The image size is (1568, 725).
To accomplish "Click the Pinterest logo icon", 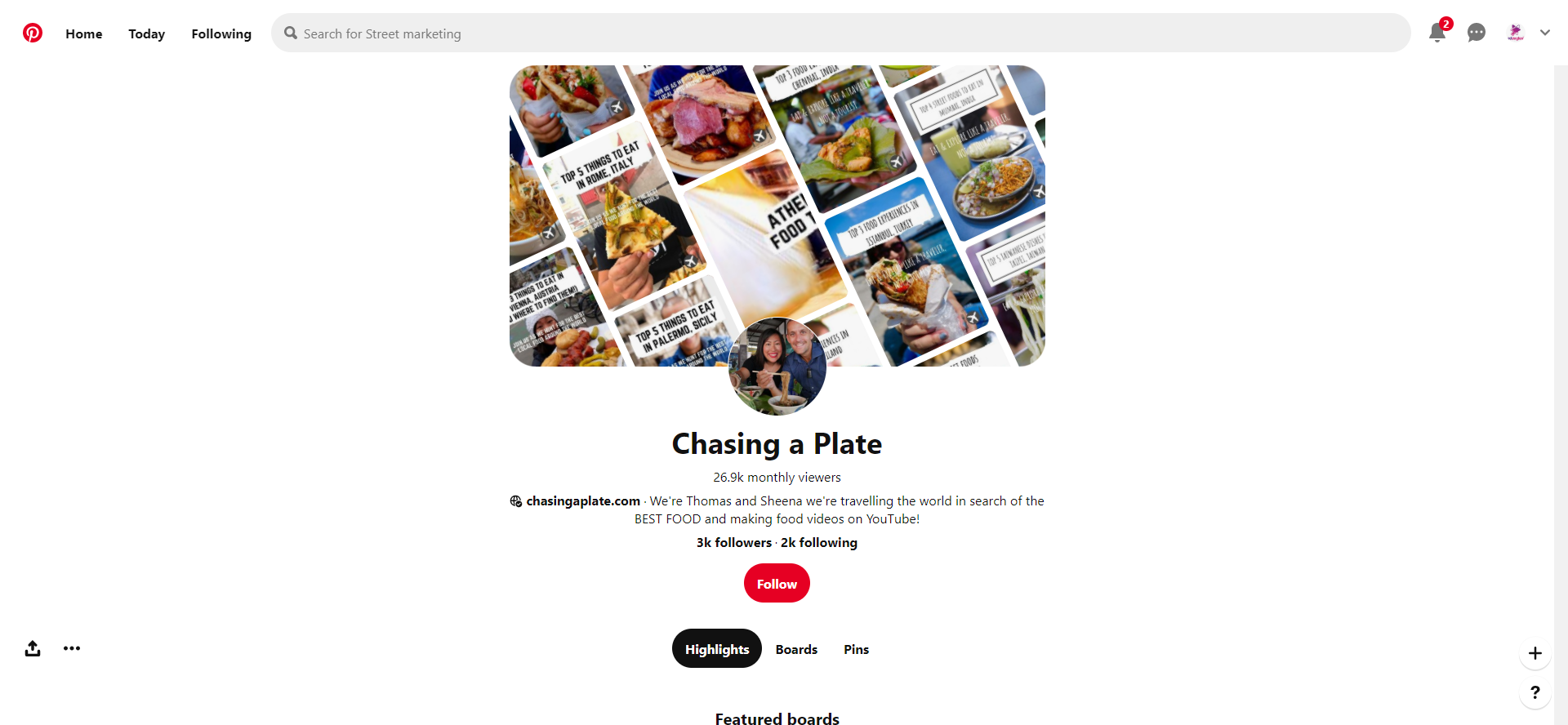I will (x=33, y=33).
